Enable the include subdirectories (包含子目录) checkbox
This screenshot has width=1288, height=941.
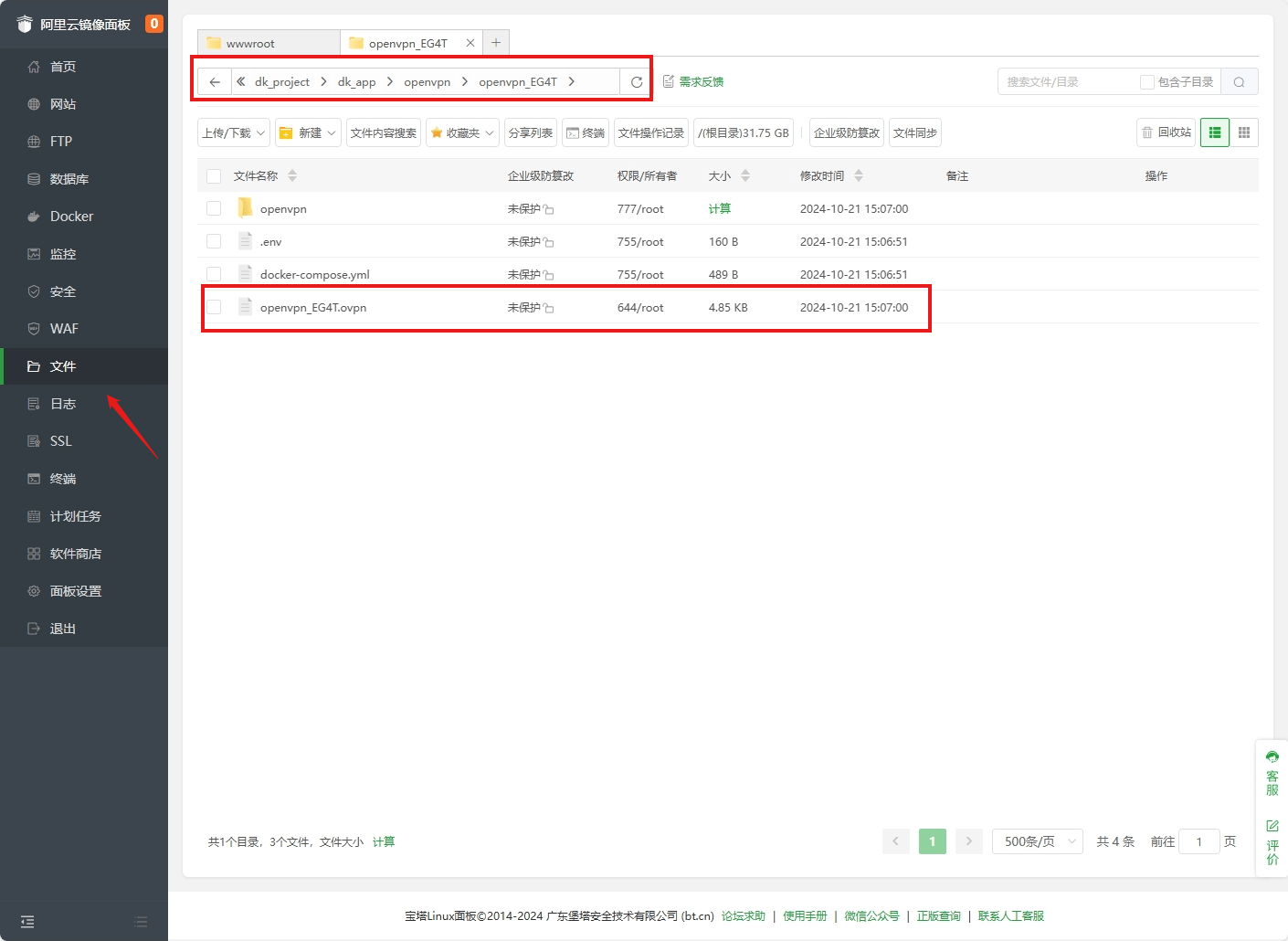pos(1146,82)
